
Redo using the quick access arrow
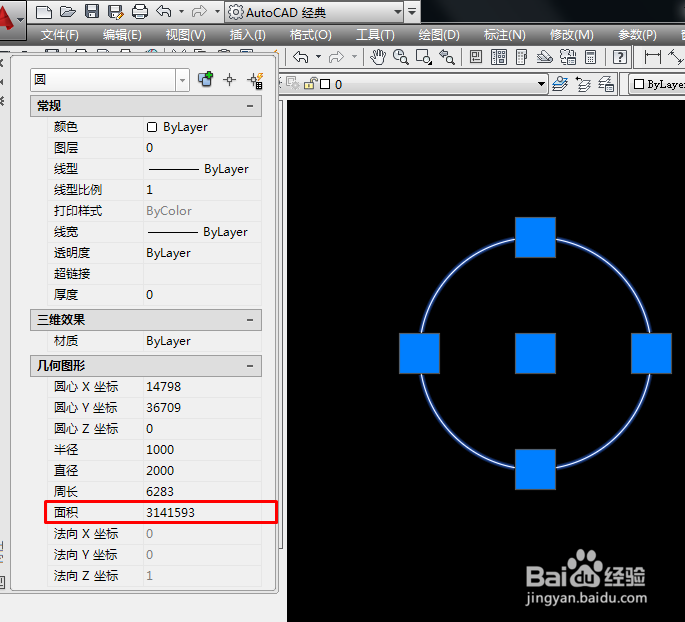[x=199, y=11]
